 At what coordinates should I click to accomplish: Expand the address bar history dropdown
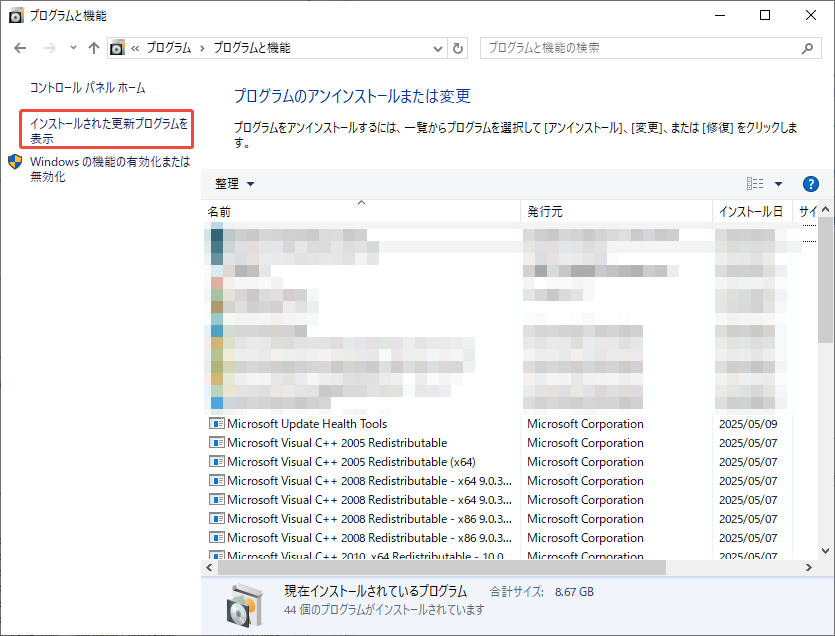point(438,48)
